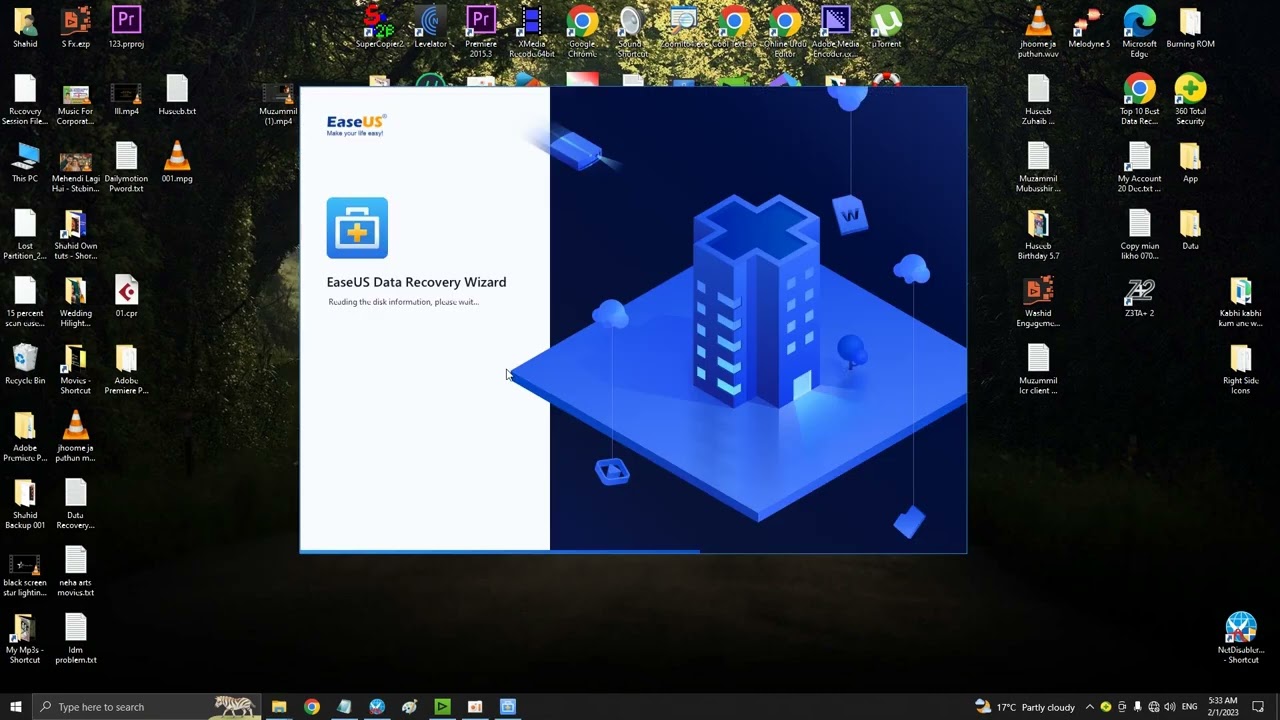Viewport: 1280px width, 720px height.
Task: Select the µTorrent desktop shortcut
Action: pyautogui.click(x=886, y=27)
